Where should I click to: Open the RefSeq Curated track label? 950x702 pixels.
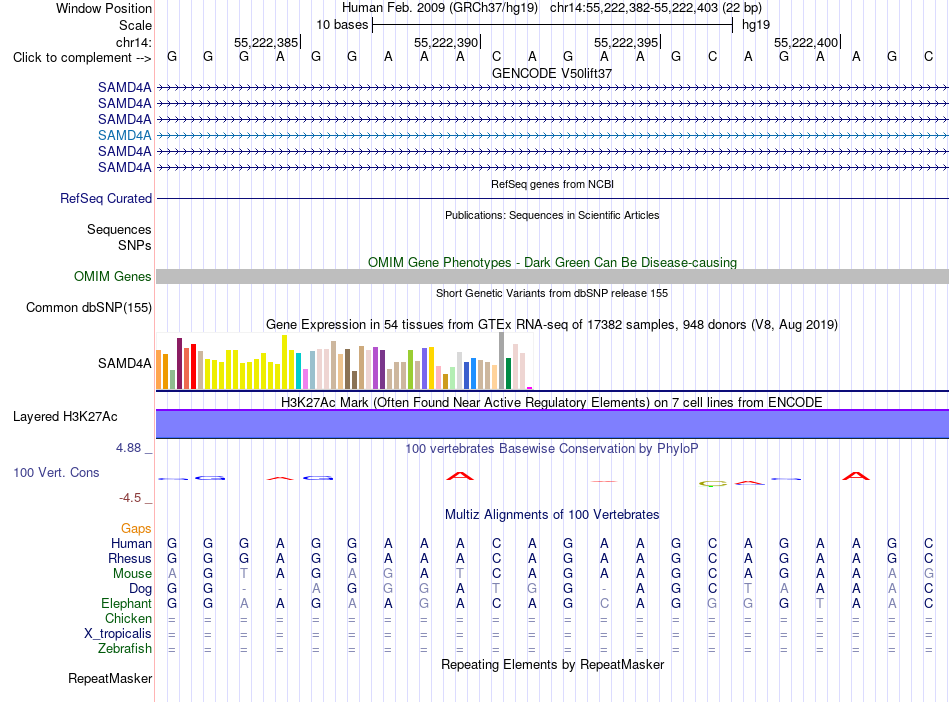(x=106, y=198)
